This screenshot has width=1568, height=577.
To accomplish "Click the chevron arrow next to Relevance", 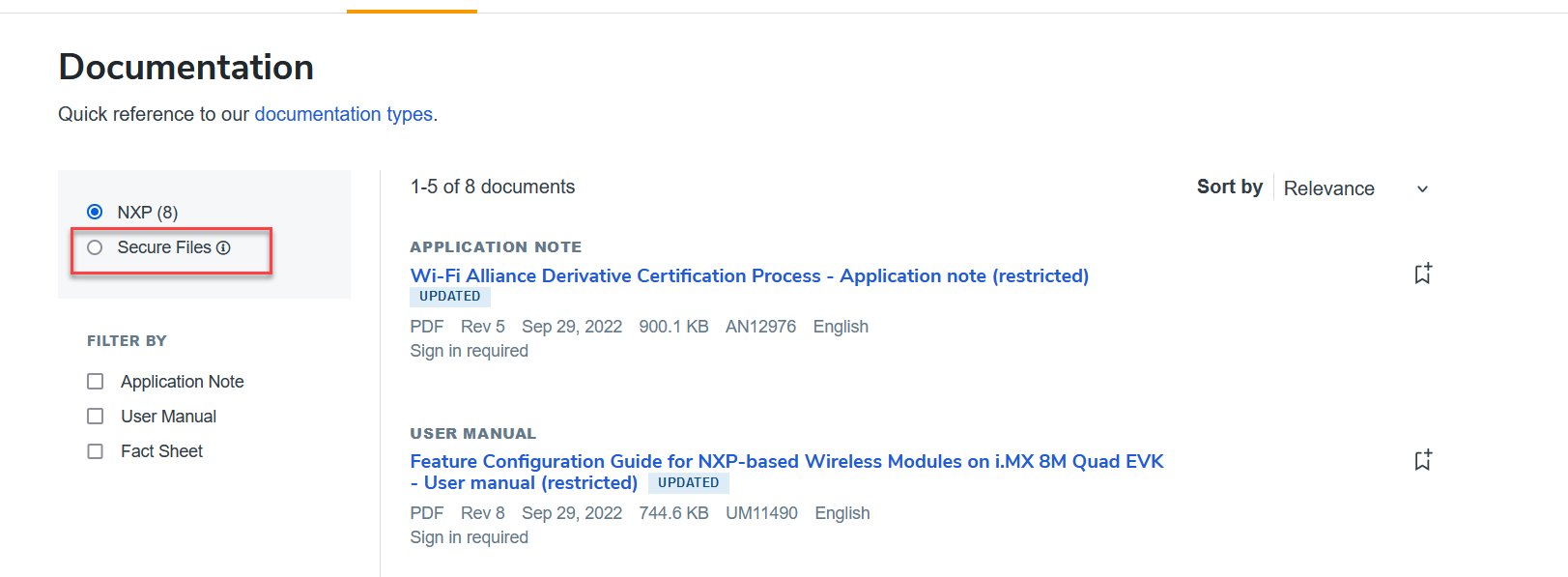I will [1422, 189].
